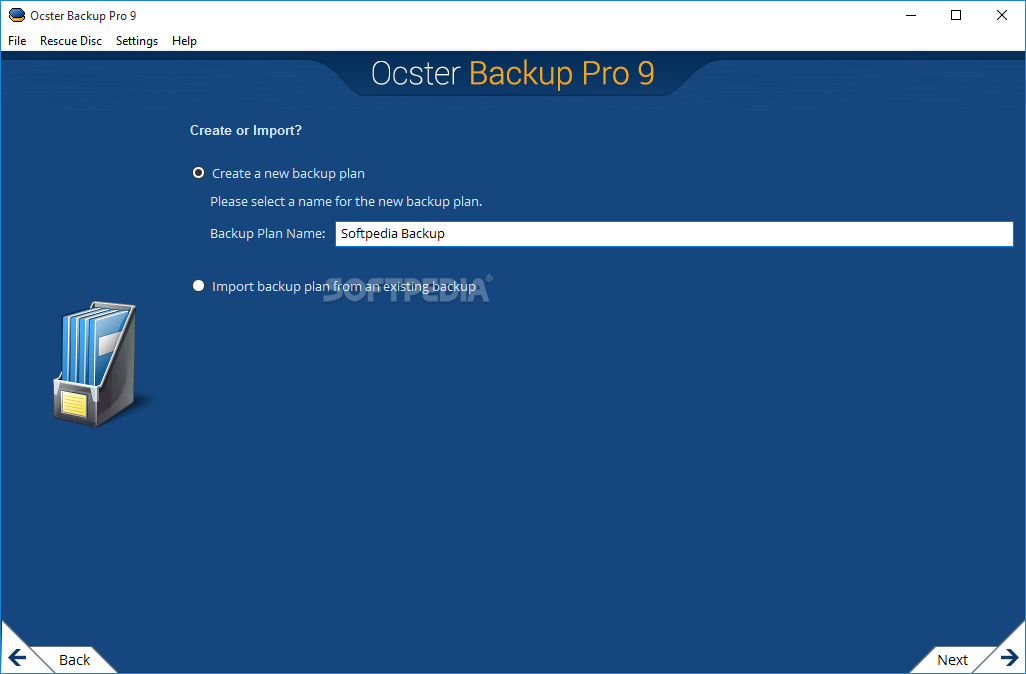Viewport: 1026px width, 674px height.
Task: Click the 'Backup Plan Name:' label
Action: click(268, 234)
